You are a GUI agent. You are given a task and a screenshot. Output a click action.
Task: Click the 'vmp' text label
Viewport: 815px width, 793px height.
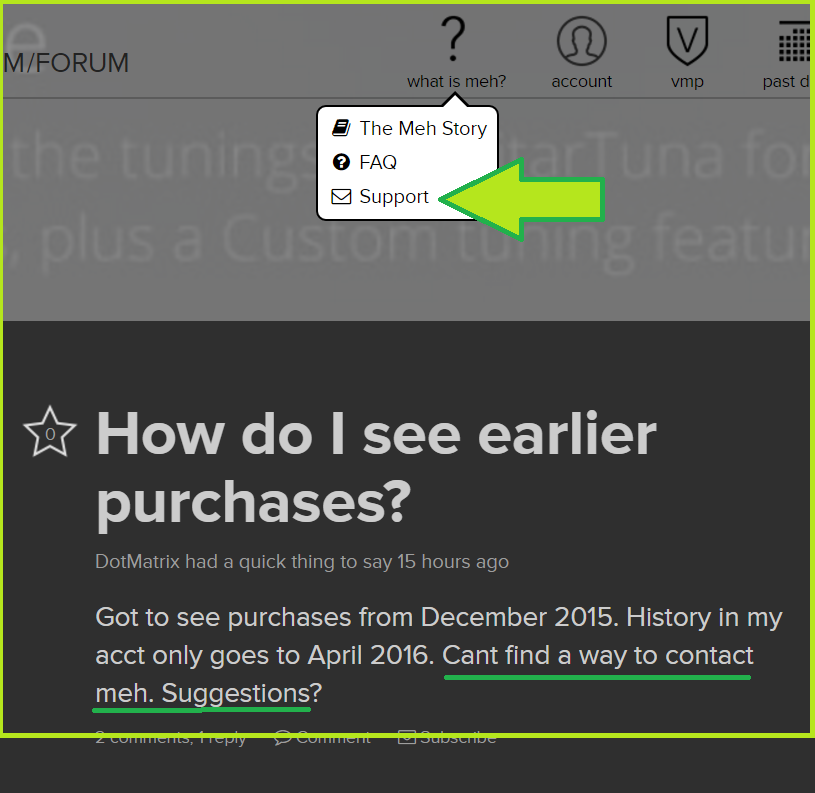pos(688,82)
